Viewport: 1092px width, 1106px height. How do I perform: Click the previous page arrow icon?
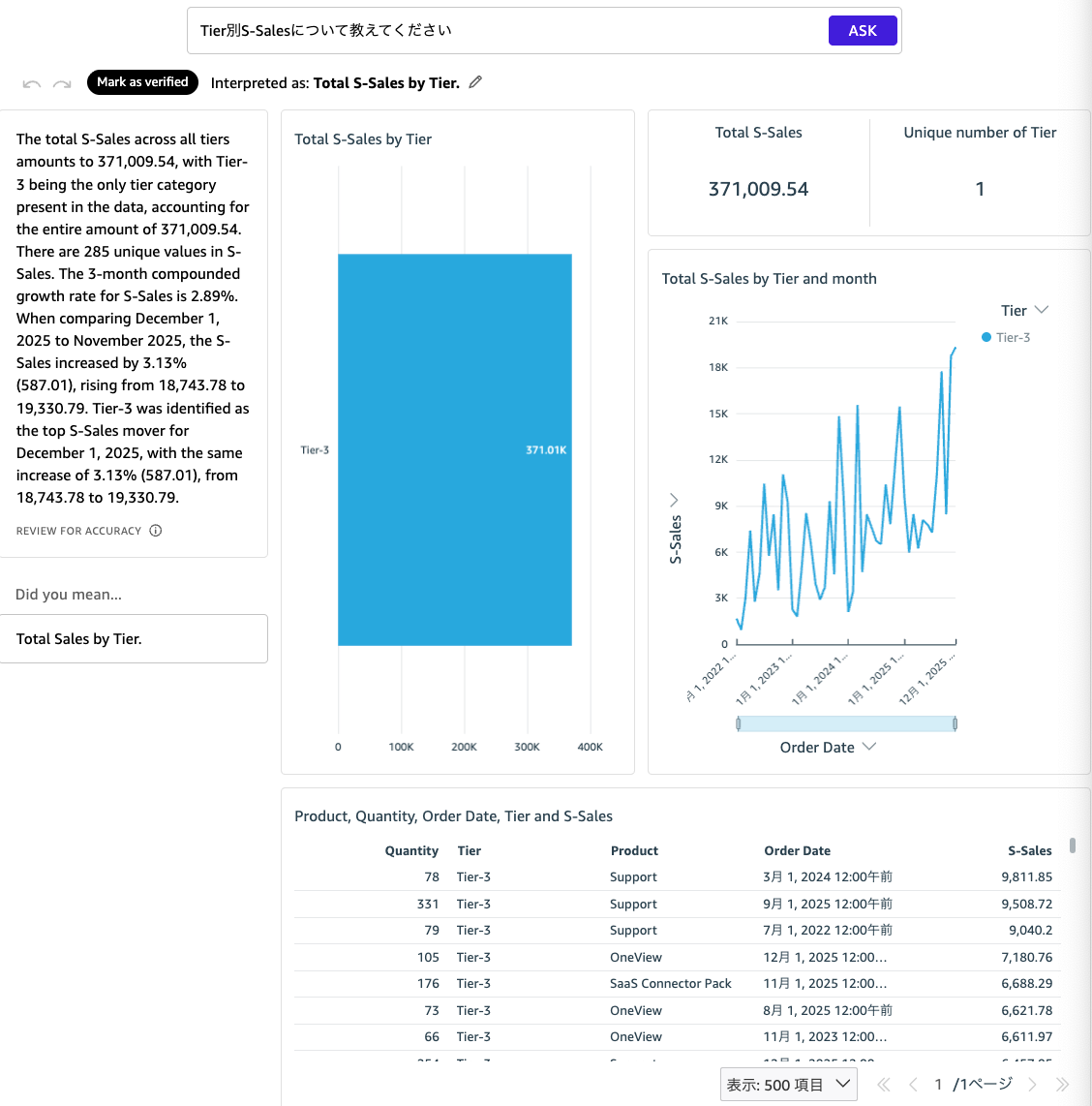[912, 1085]
